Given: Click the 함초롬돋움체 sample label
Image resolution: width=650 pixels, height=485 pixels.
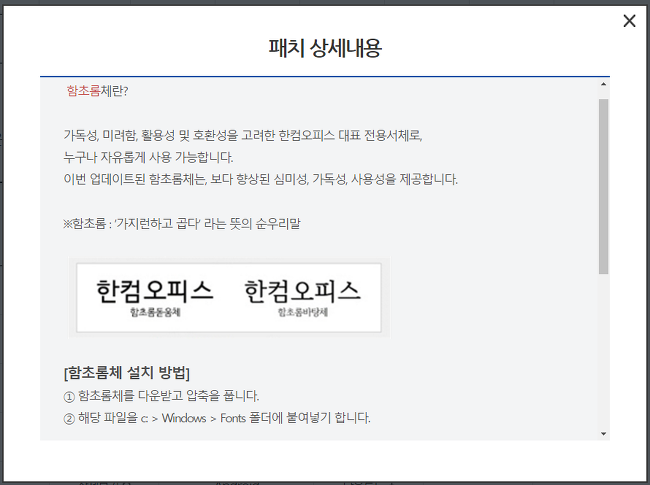Looking at the screenshot, I should tap(155, 312).
